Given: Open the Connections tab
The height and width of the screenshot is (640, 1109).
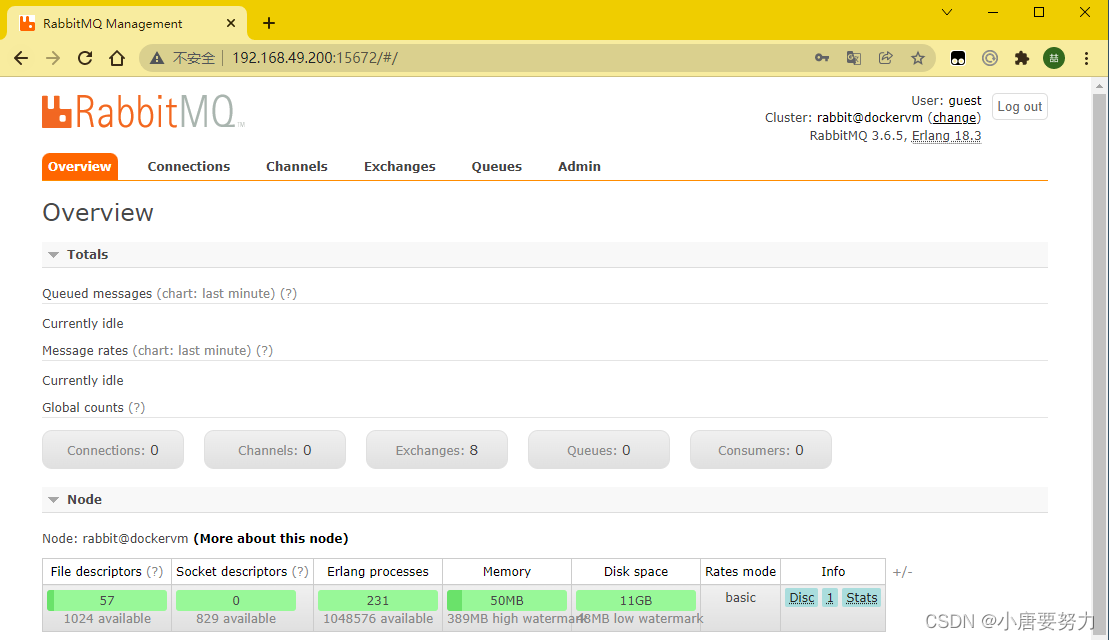Looking at the screenshot, I should [x=189, y=166].
